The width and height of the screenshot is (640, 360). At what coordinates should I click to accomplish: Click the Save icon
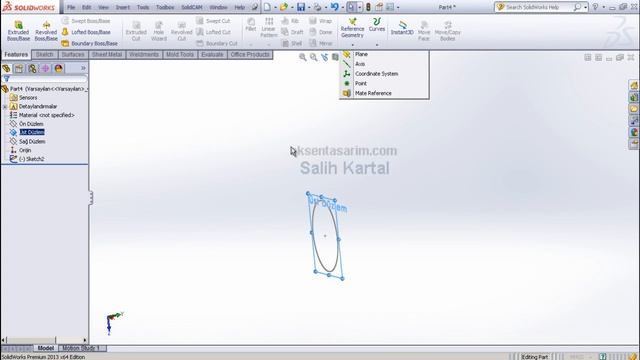[x=301, y=7]
